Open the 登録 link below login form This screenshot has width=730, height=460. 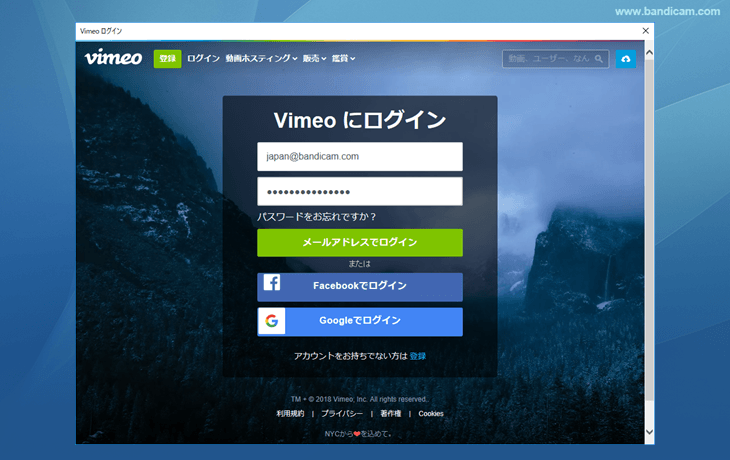[418, 356]
